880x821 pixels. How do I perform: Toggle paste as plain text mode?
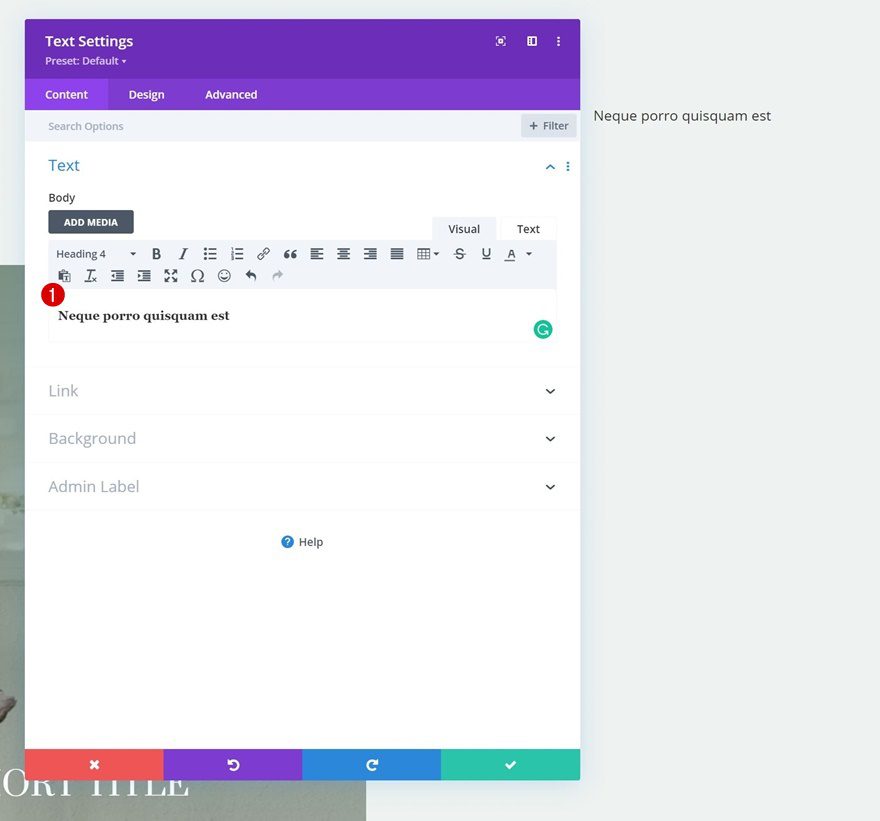(64, 275)
